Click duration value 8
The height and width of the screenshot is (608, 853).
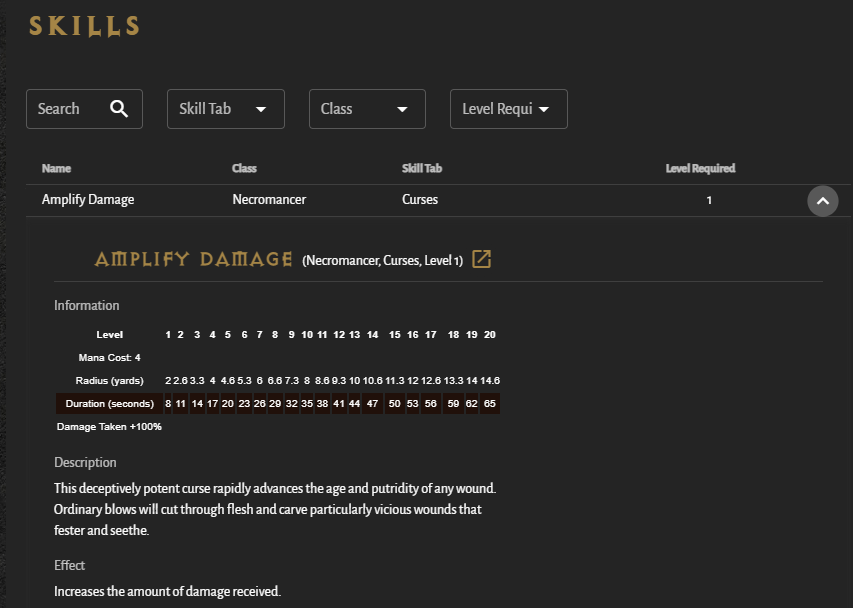pos(168,404)
